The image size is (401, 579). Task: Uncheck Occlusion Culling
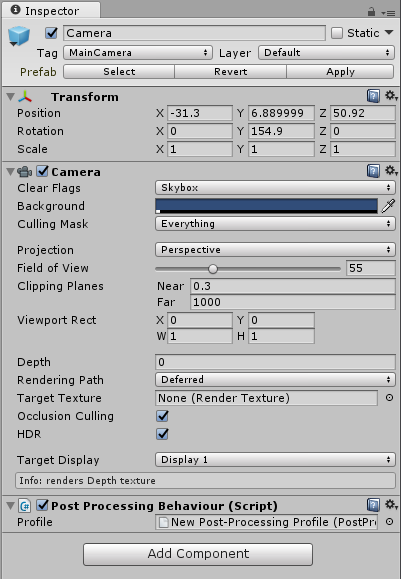(162, 416)
